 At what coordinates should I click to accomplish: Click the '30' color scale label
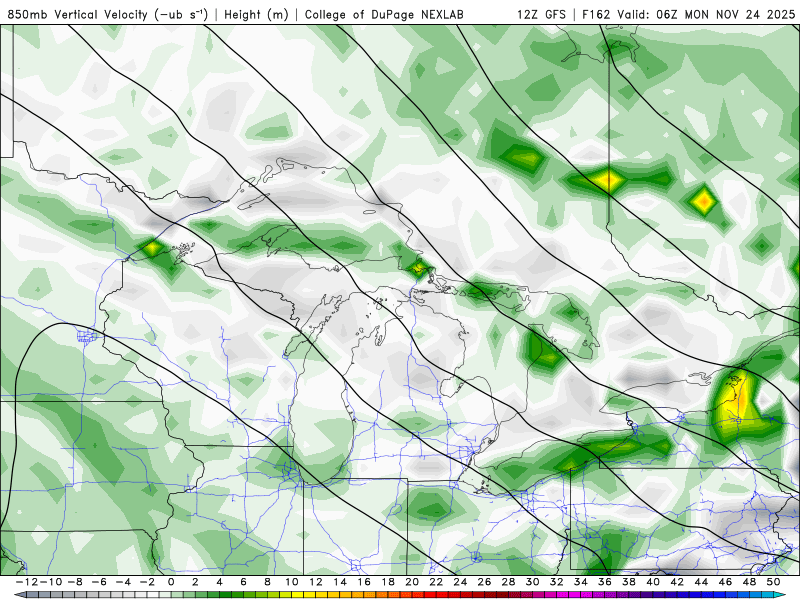[x=533, y=582]
